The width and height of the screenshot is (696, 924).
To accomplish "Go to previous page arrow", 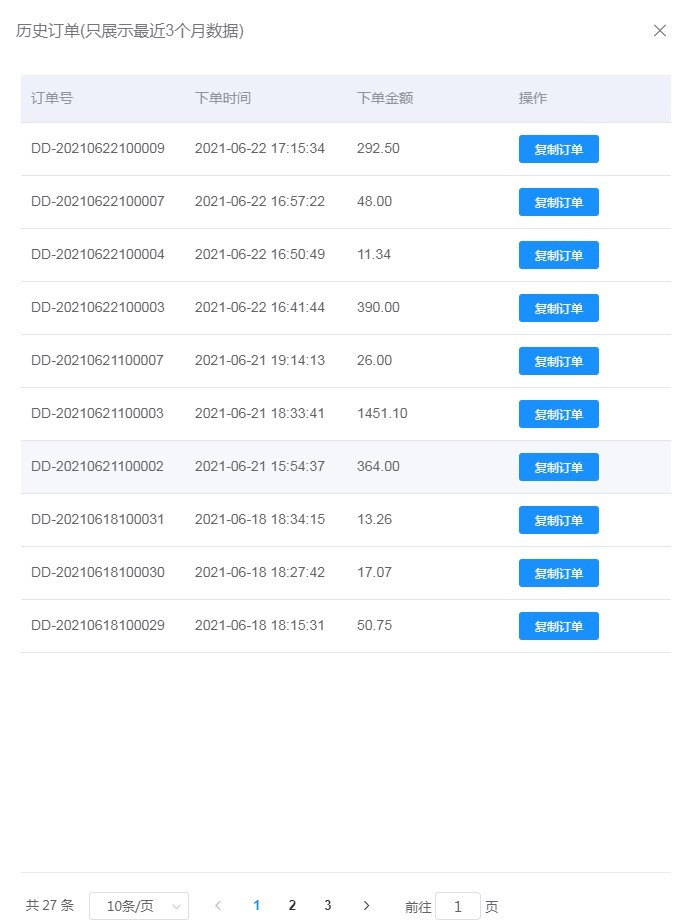I will pos(218,906).
